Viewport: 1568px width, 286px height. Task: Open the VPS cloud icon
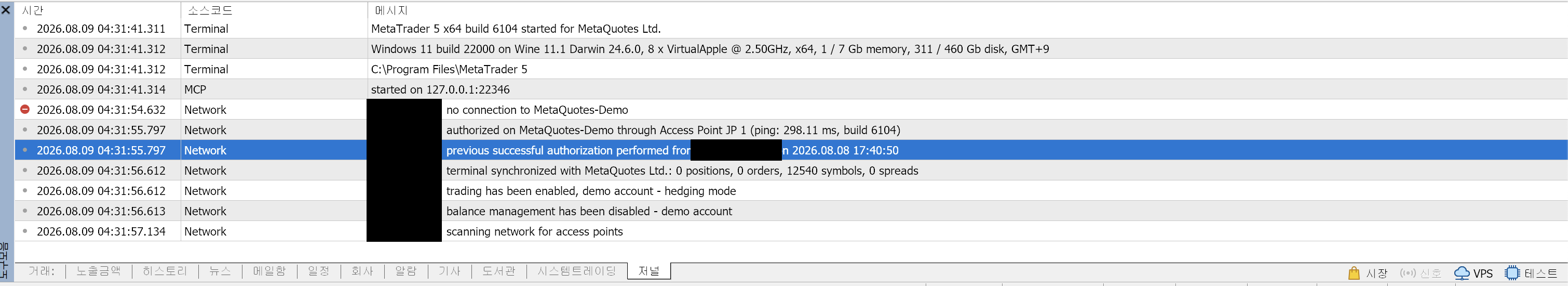point(1462,273)
